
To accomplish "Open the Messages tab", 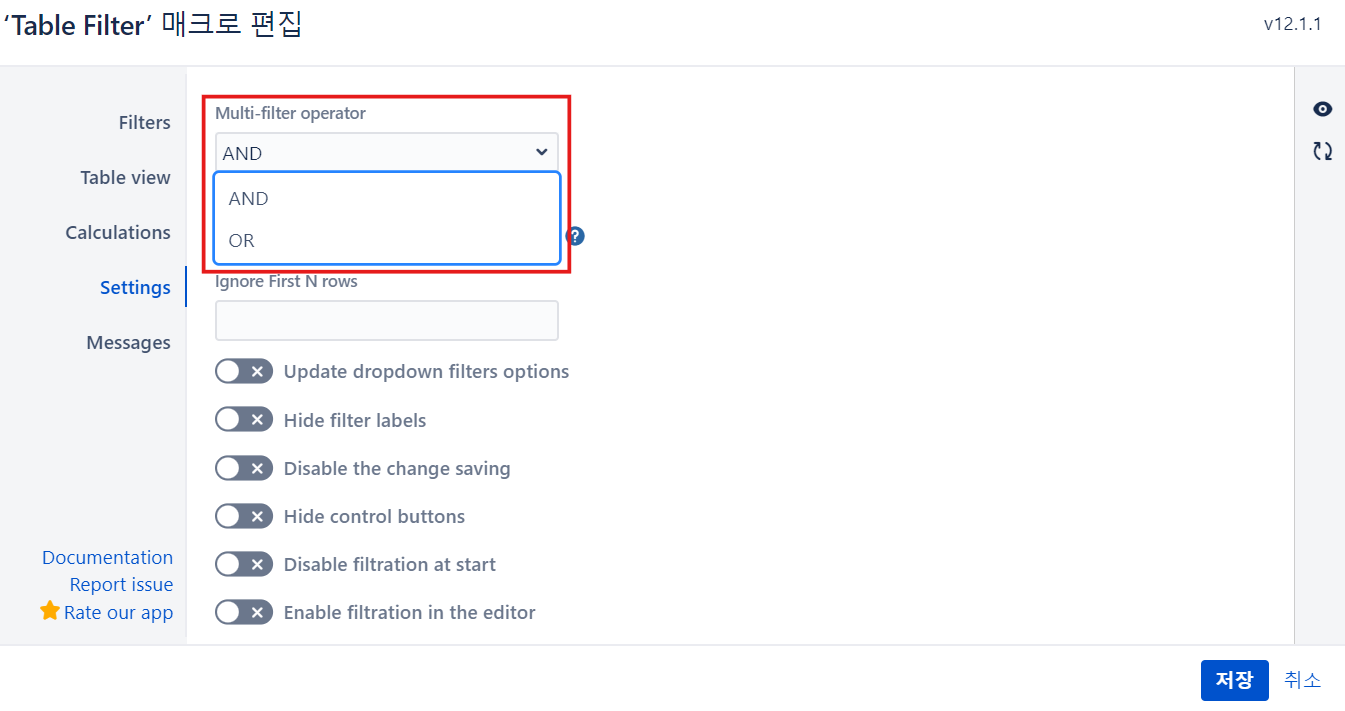I will [x=128, y=342].
